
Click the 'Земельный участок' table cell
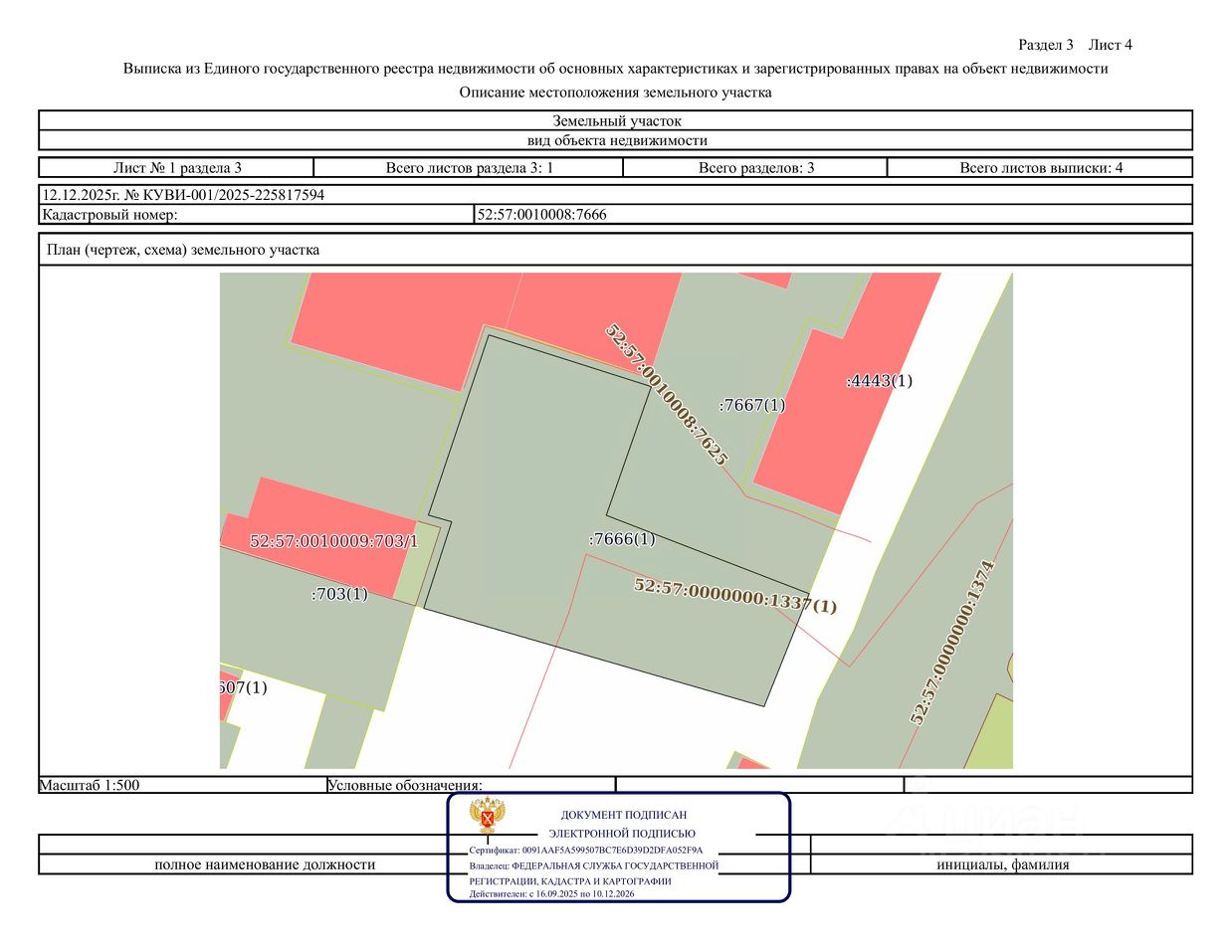pyautogui.click(x=616, y=120)
